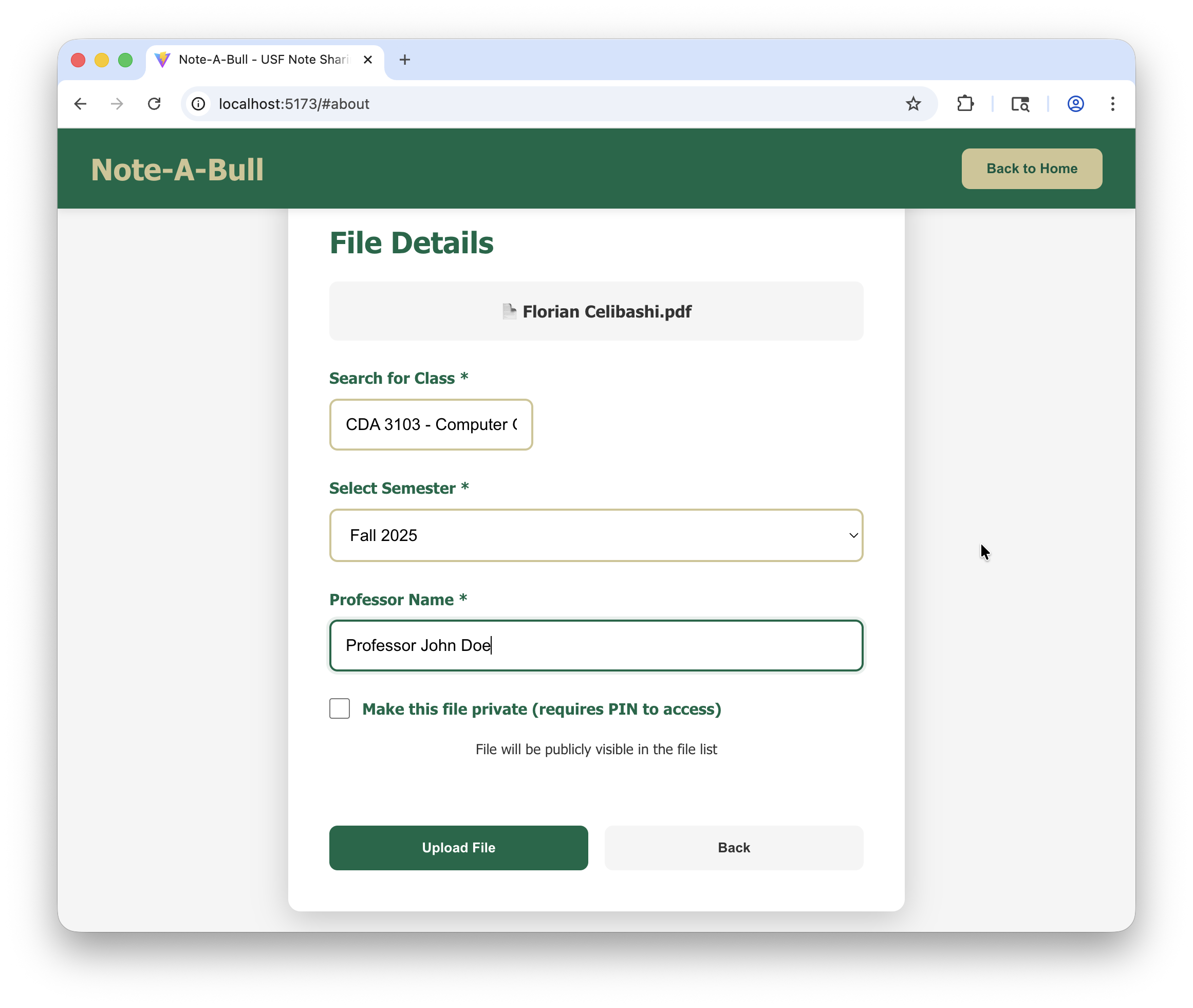The image size is (1193, 1008).
Task: Click the browser forward arrow icon
Action: tap(117, 104)
